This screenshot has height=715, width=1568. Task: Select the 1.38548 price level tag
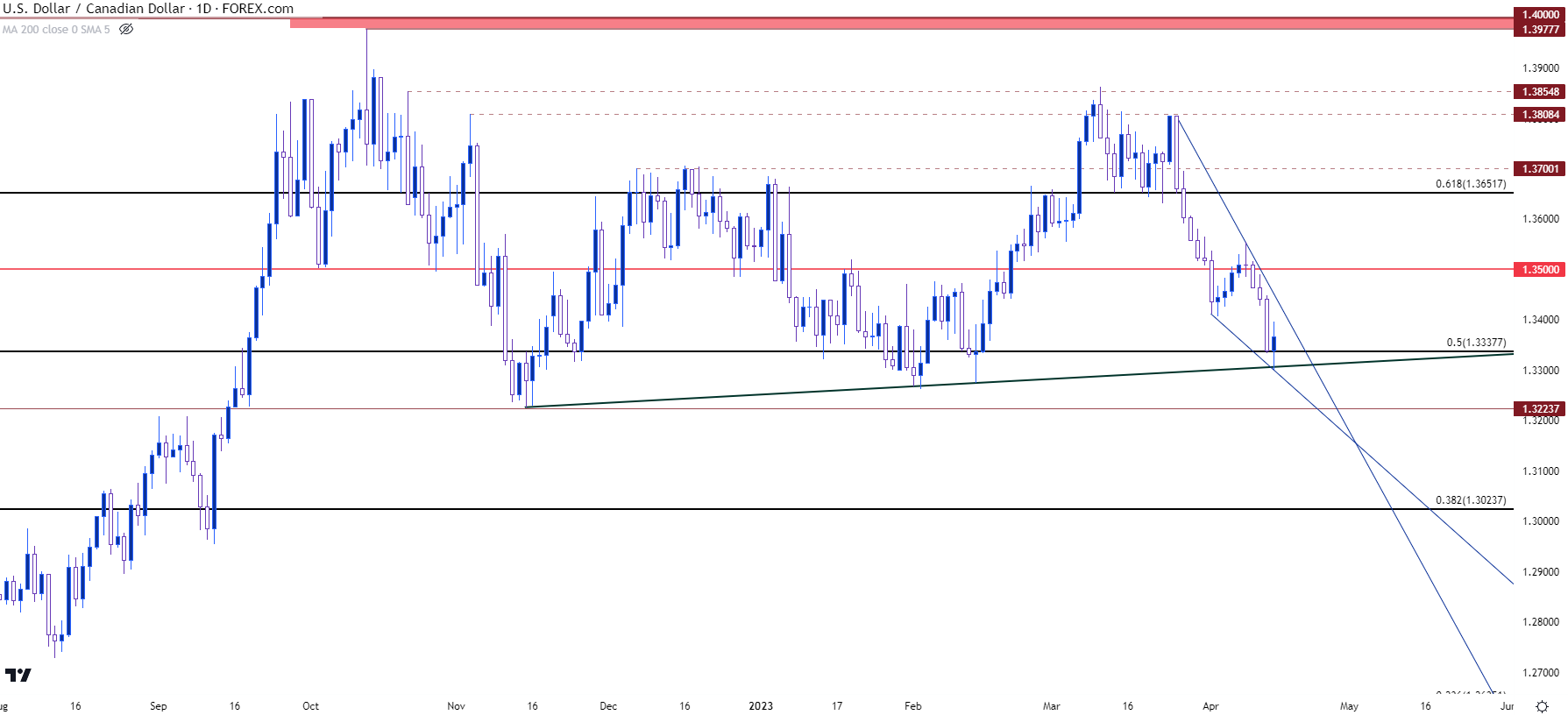pos(1540,92)
